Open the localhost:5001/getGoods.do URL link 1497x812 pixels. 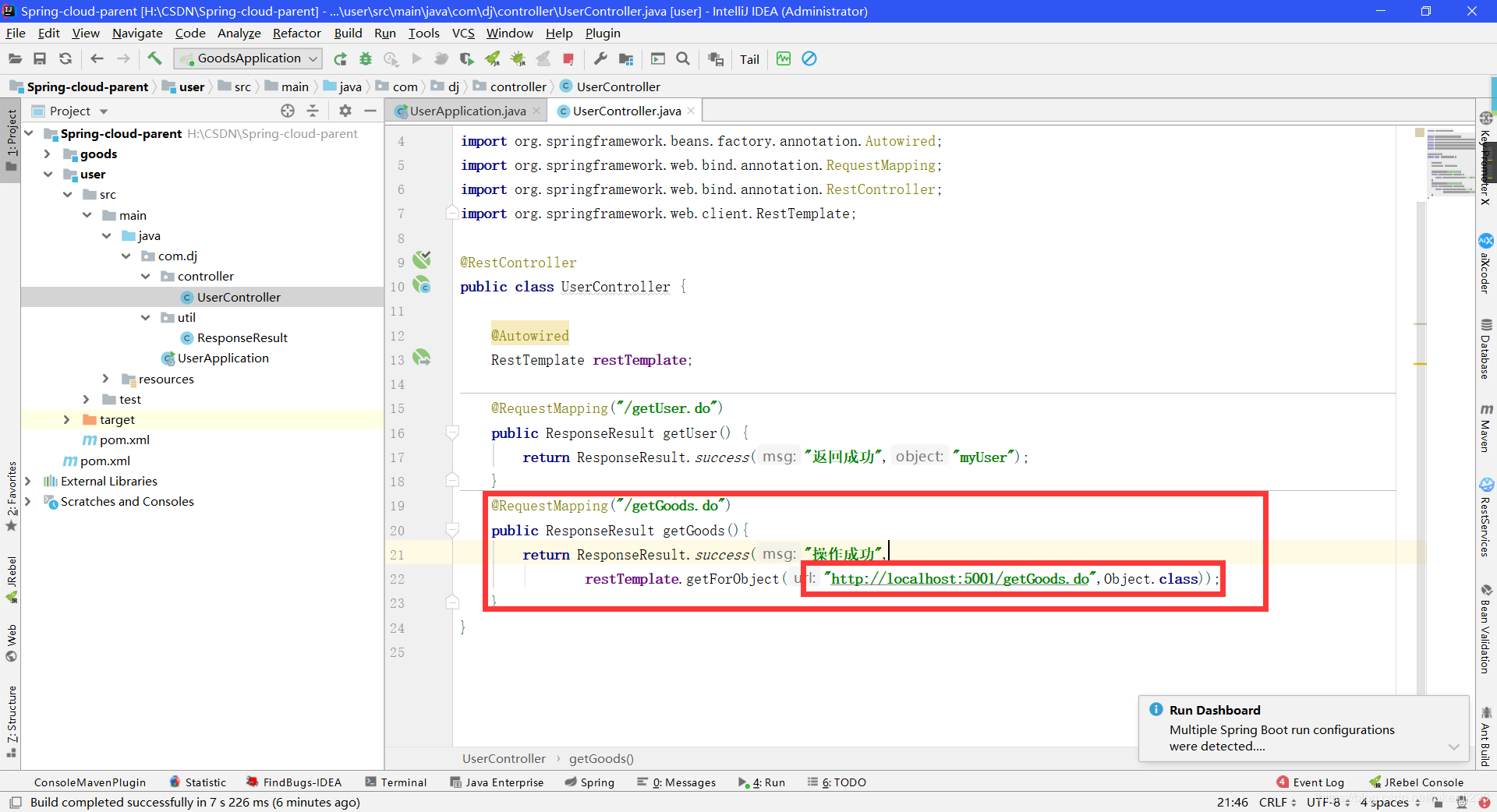[960, 579]
